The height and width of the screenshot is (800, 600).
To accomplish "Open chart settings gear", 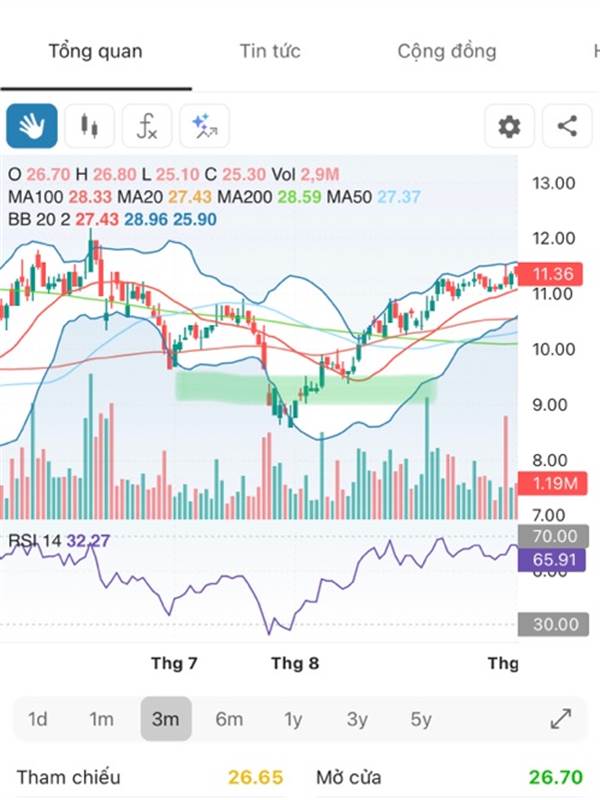I will coord(509,126).
